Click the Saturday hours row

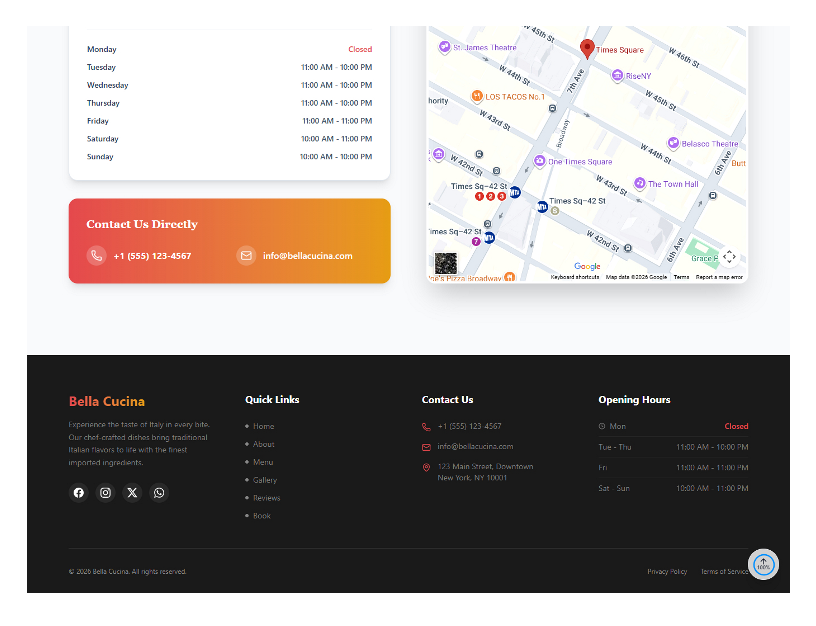click(x=230, y=138)
